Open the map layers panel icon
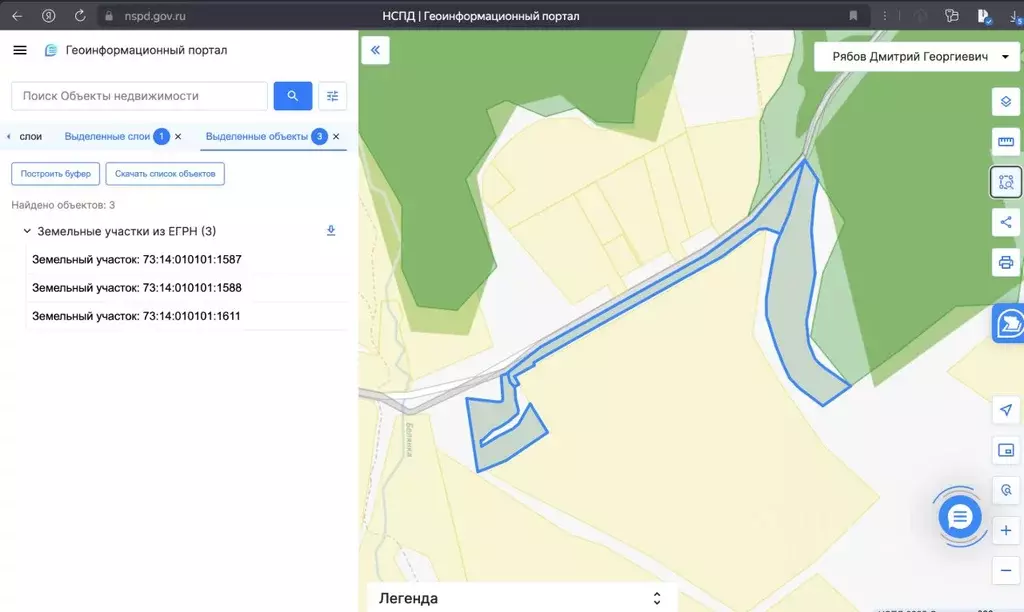1024x612 pixels. pos(1005,103)
